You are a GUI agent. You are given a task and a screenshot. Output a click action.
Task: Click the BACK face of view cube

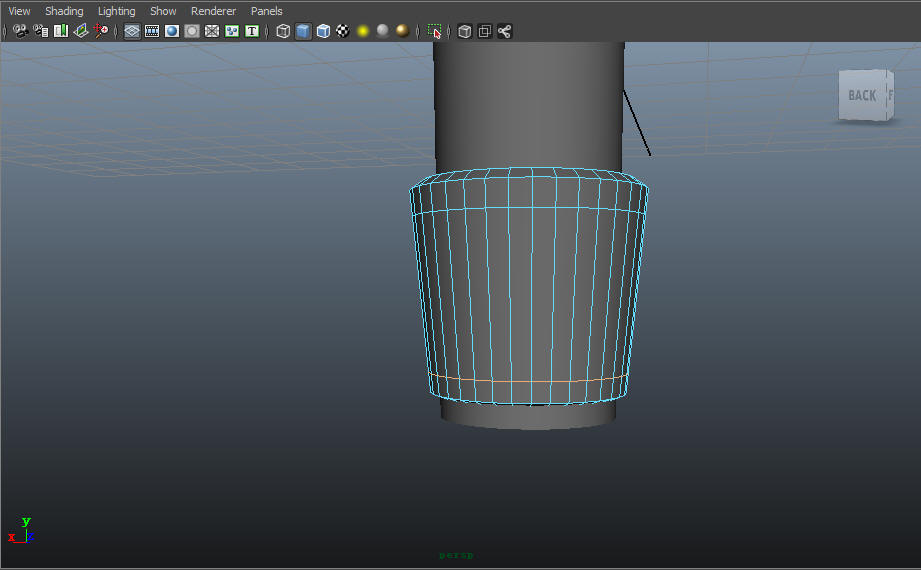pyautogui.click(x=862, y=95)
